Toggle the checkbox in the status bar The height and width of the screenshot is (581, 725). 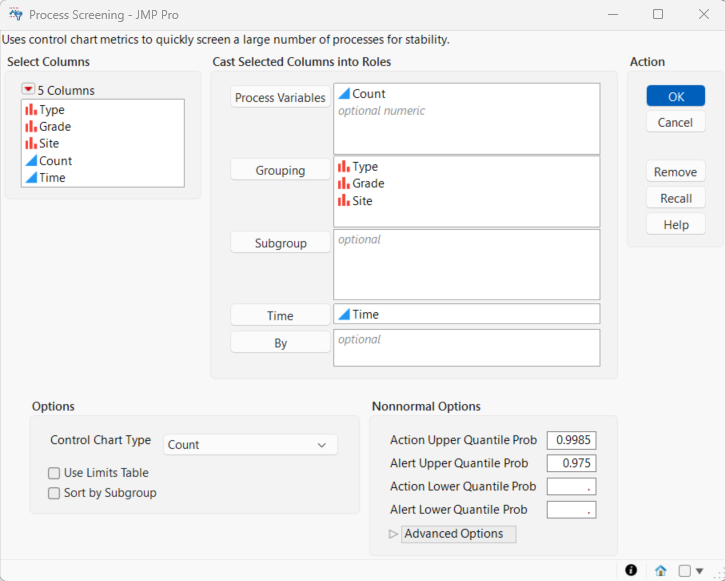coord(684,571)
